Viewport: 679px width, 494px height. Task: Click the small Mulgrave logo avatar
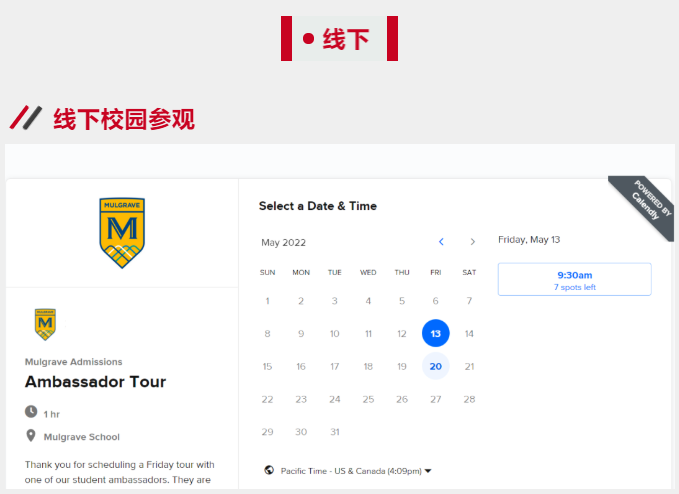pos(45,324)
